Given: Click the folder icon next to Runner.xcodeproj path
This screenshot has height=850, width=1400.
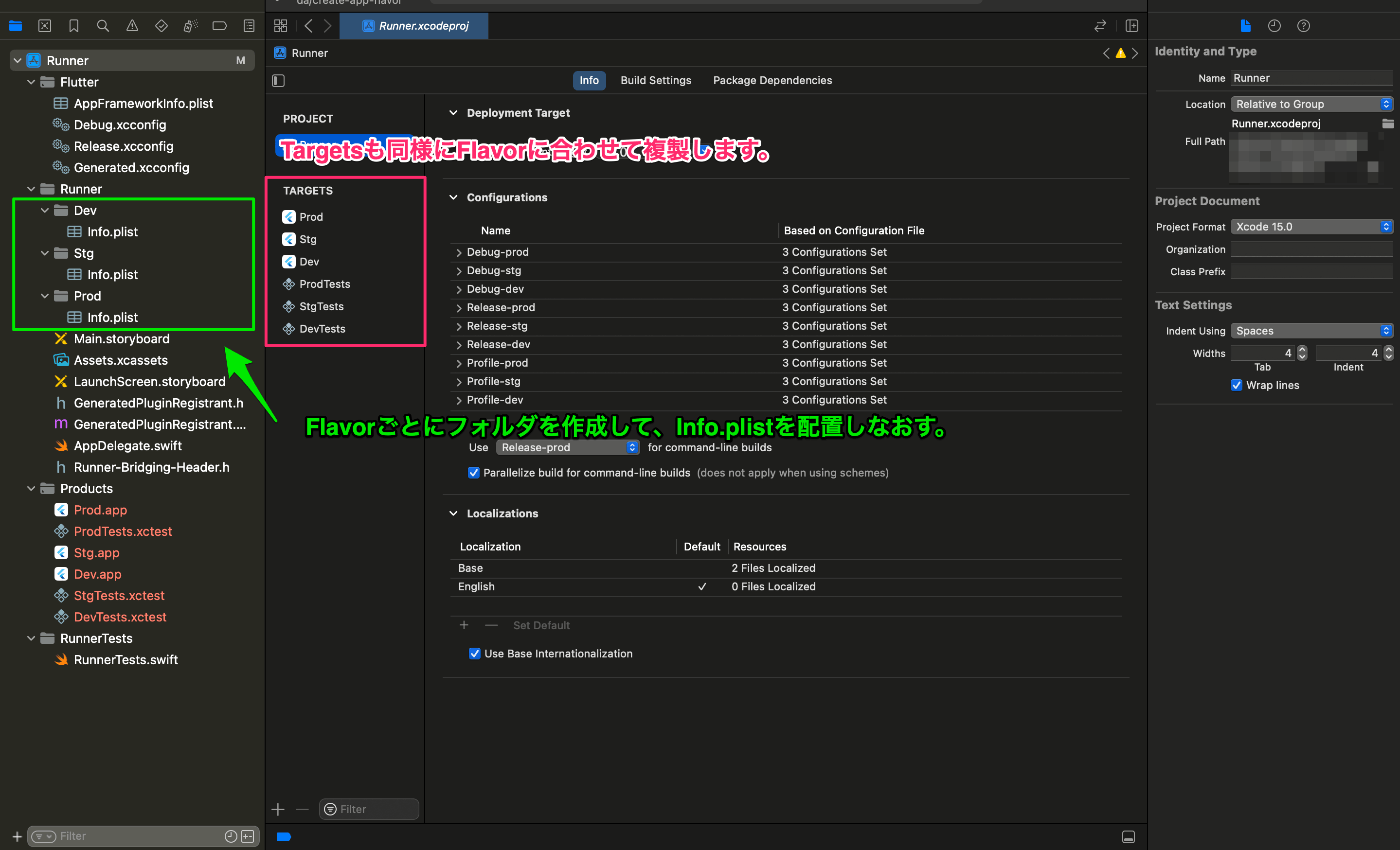Looking at the screenshot, I should click(1387, 123).
